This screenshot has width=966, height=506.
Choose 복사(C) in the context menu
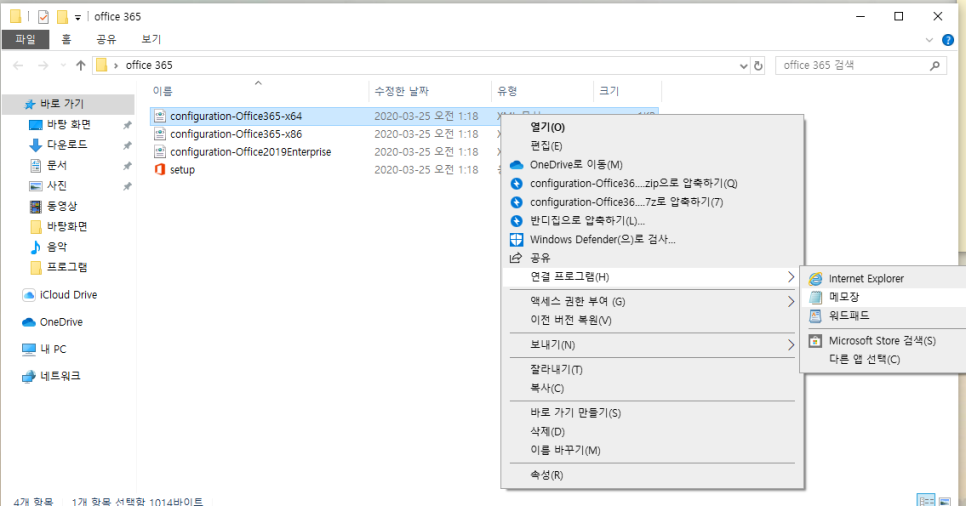(x=653, y=388)
